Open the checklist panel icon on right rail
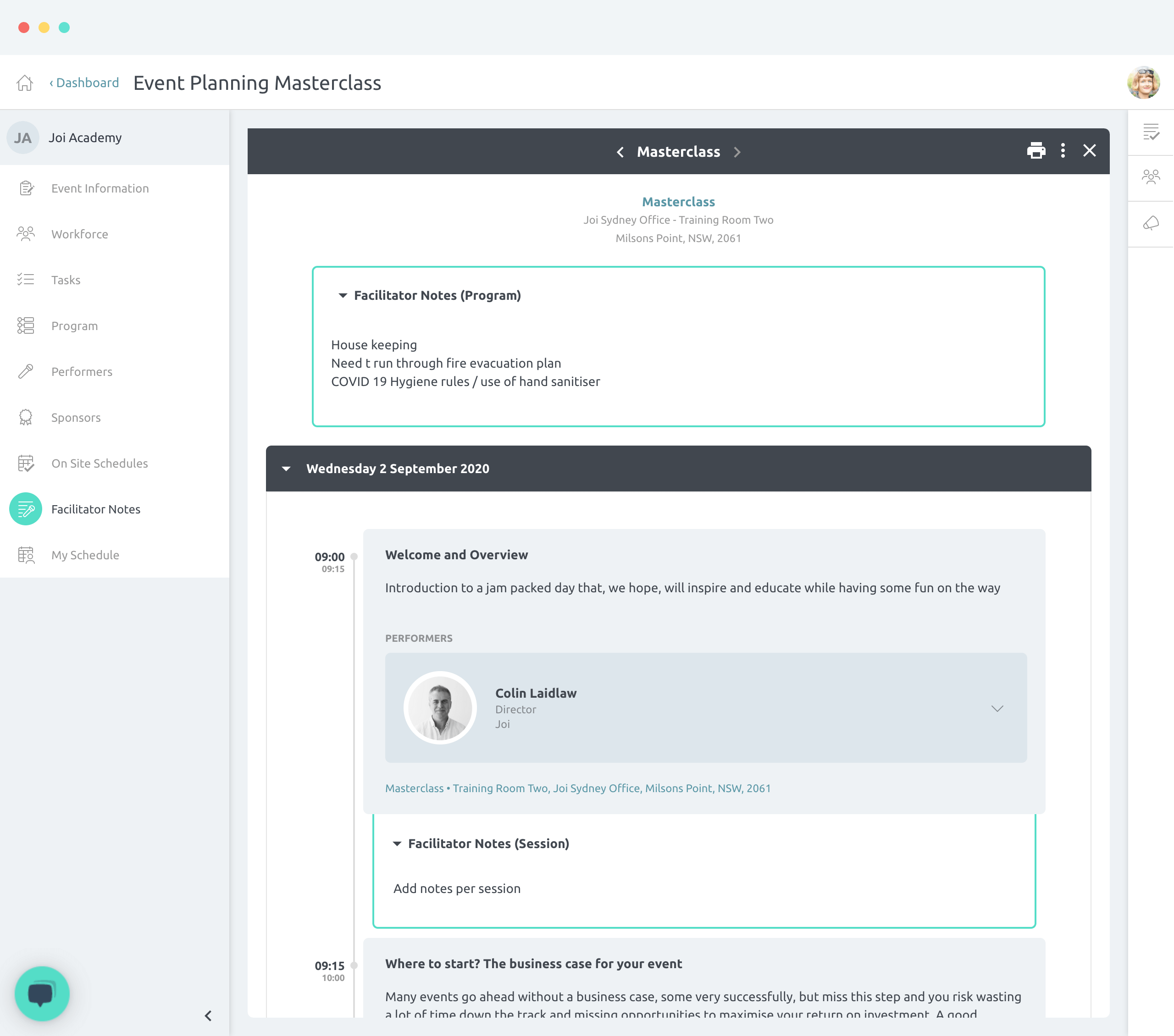 [1151, 132]
